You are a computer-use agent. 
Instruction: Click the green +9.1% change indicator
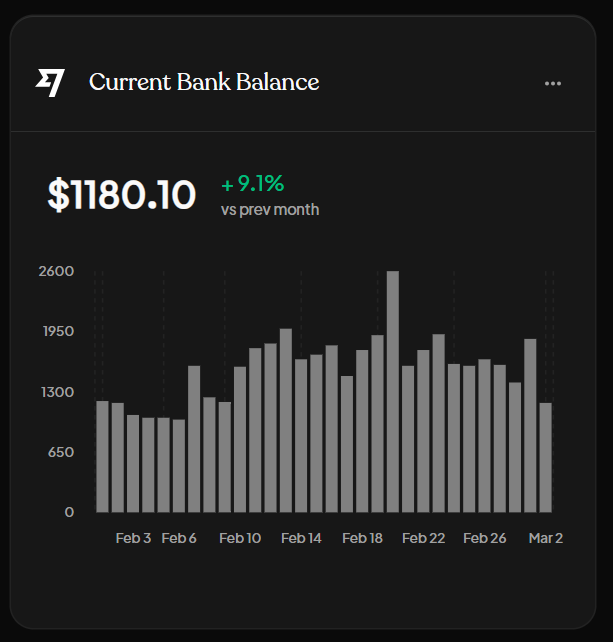[x=253, y=183]
